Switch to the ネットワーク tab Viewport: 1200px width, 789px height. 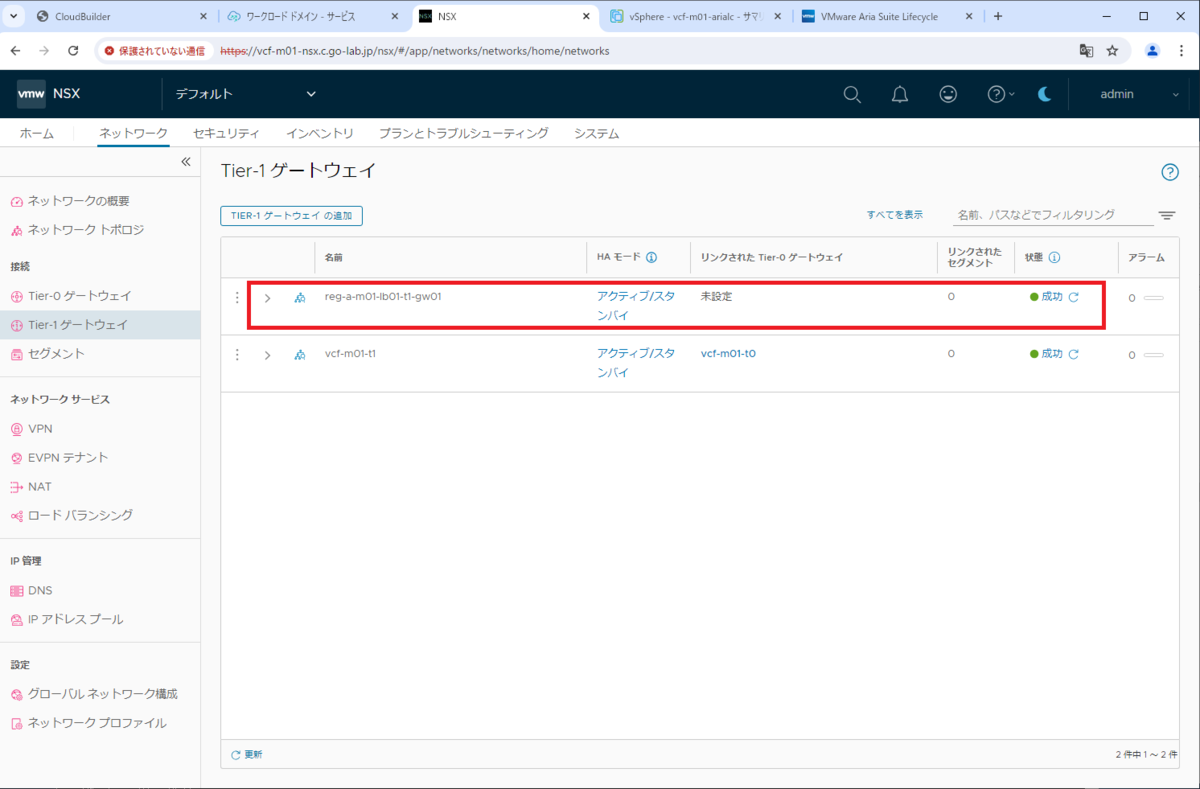point(133,133)
